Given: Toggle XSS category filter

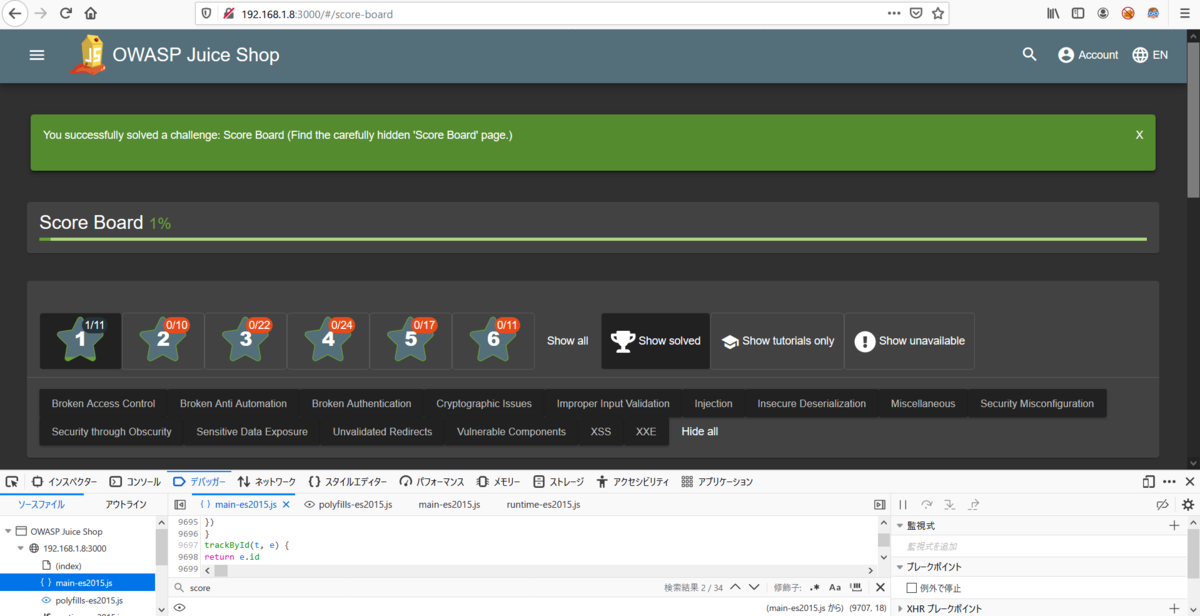Looking at the screenshot, I should (x=601, y=432).
